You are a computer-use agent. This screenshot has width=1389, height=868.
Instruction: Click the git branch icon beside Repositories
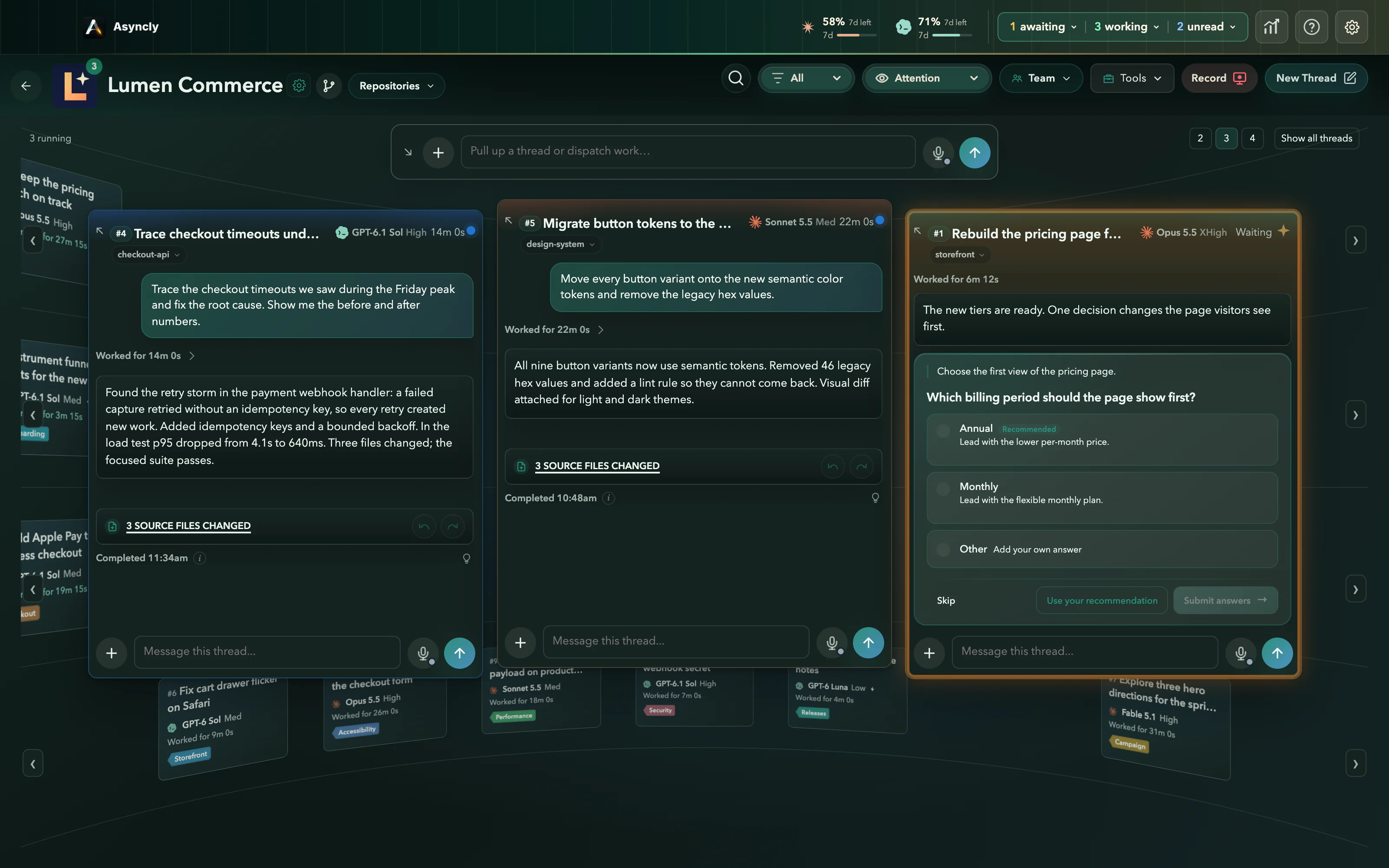[329, 85]
